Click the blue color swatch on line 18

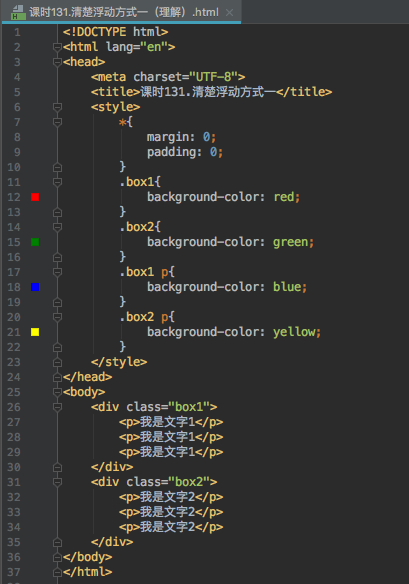point(35,287)
